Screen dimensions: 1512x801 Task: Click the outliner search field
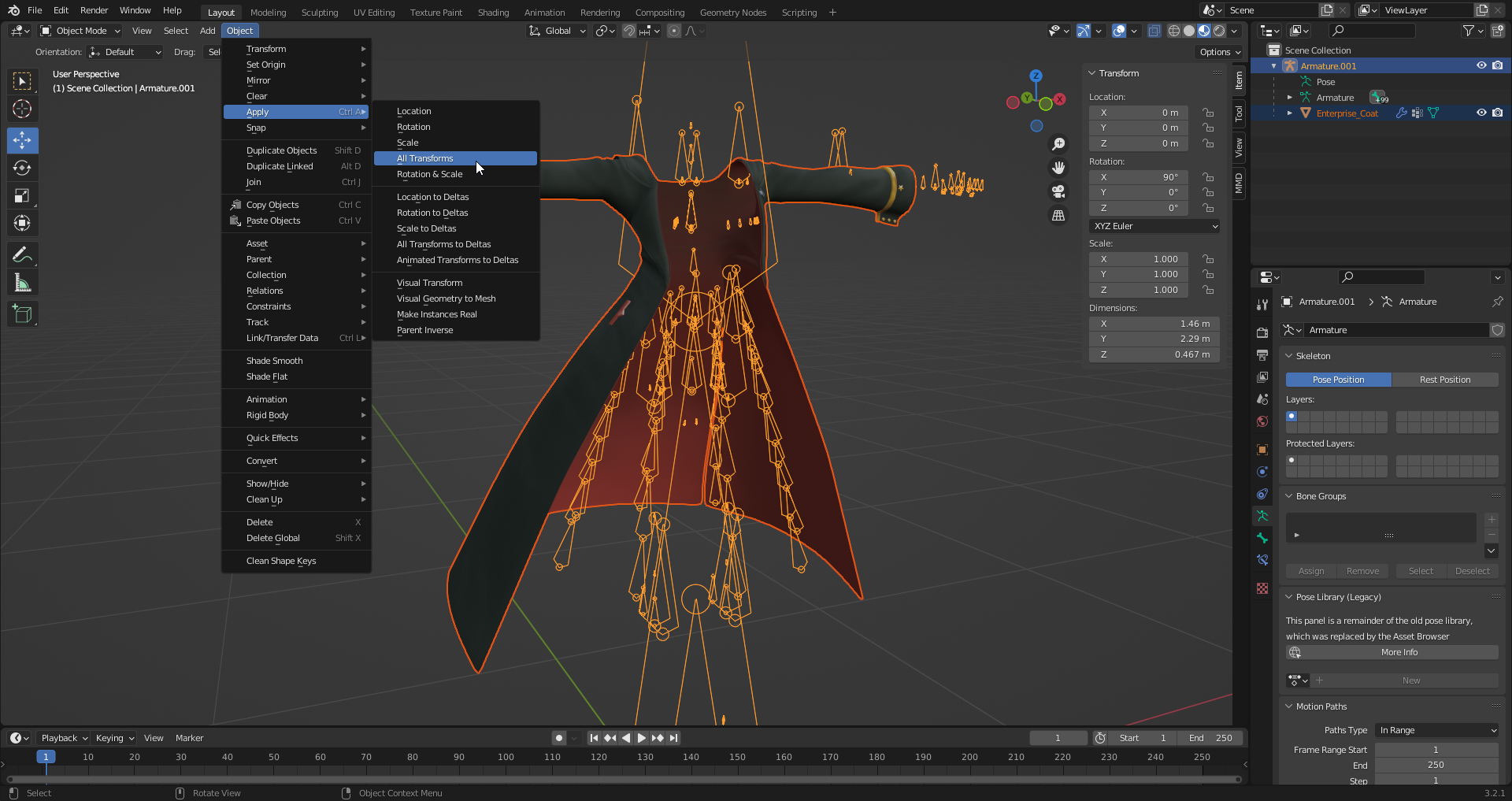pyautogui.click(x=1372, y=31)
